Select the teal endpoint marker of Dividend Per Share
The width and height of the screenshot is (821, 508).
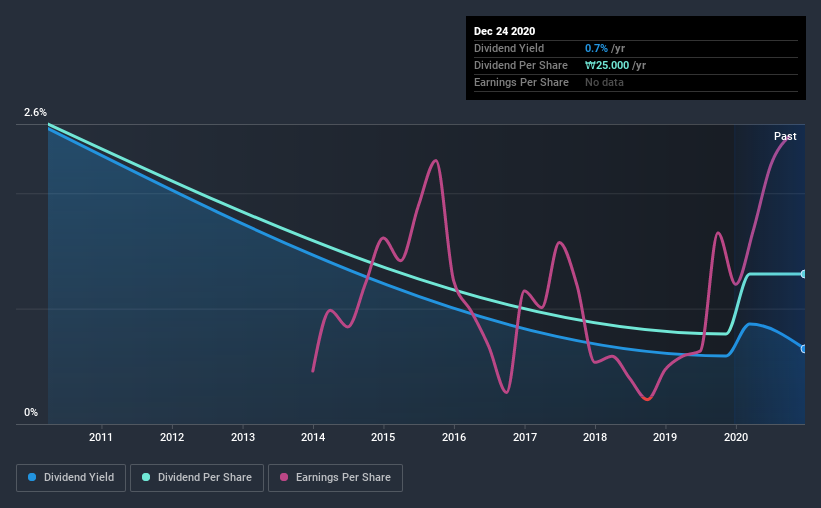[803, 274]
